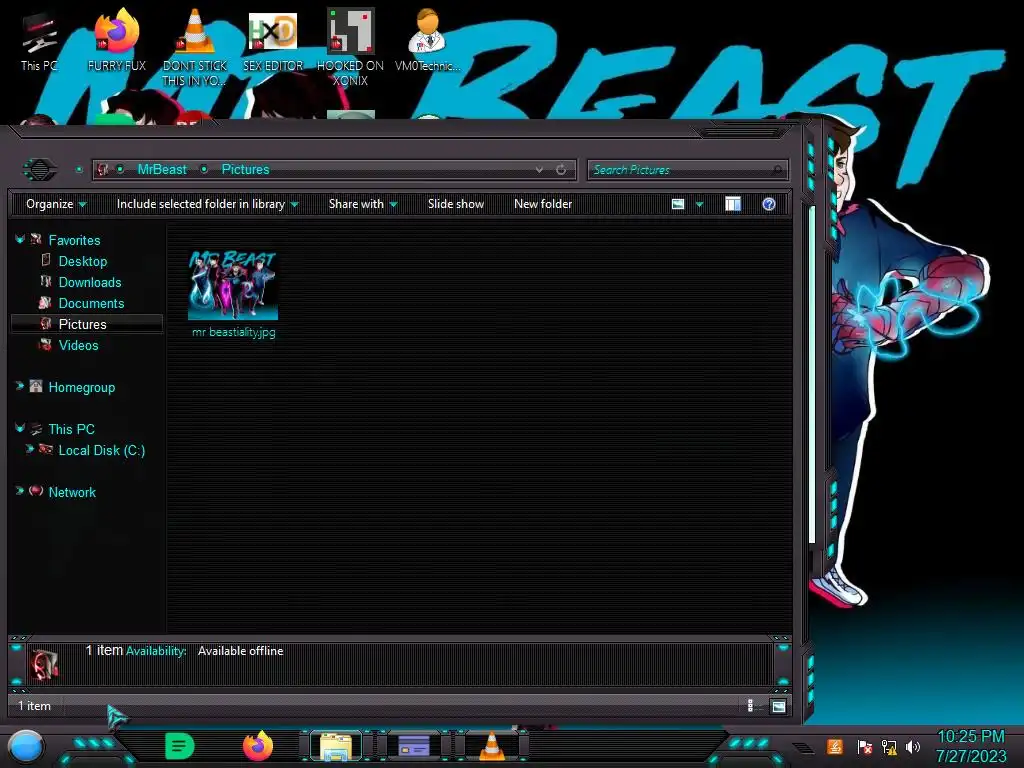Open the VM0Technic desktop shortcut
The width and height of the screenshot is (1024, 768).
(x=428, y=42)
